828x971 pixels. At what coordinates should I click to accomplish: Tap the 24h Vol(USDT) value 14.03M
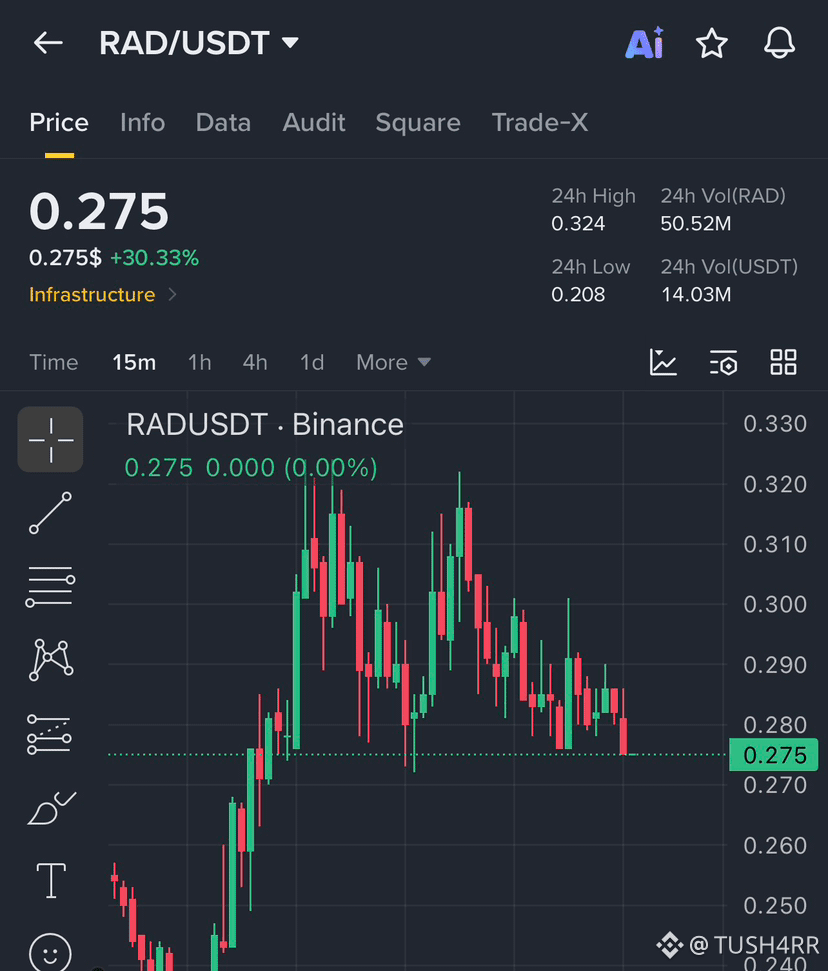[x=695, y=294]
